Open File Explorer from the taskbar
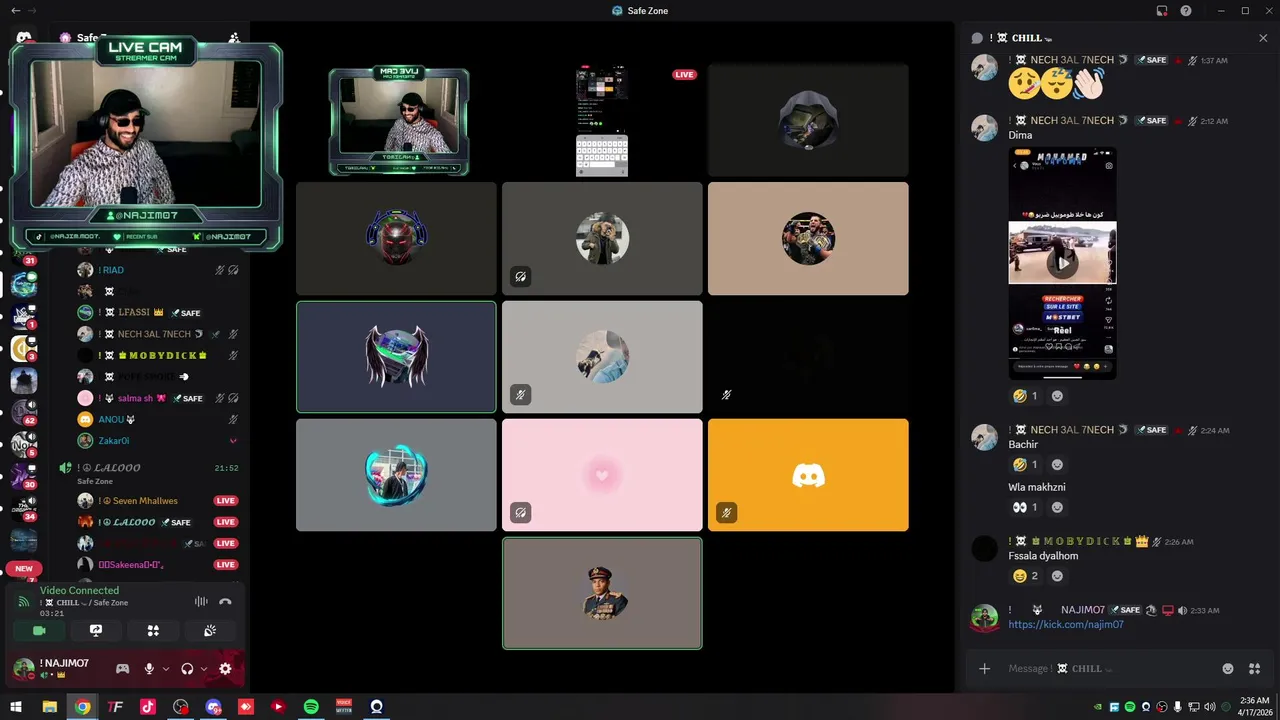The width and height of the screenshot is (1280, 720). click(49, 707)
